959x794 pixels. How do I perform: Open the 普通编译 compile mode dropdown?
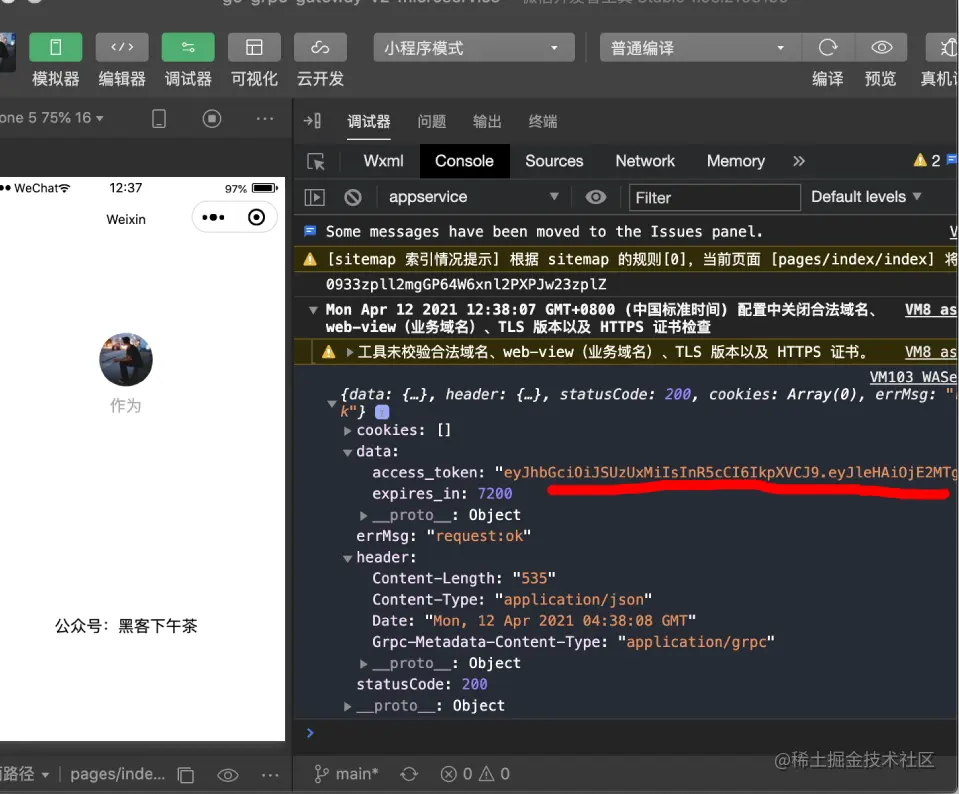(x=700, y=48)
